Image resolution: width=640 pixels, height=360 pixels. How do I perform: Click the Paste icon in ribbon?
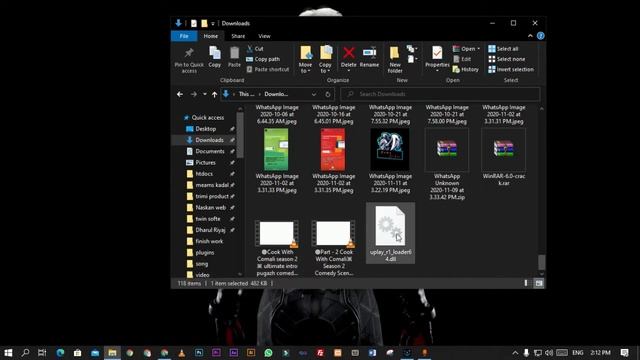234,53
